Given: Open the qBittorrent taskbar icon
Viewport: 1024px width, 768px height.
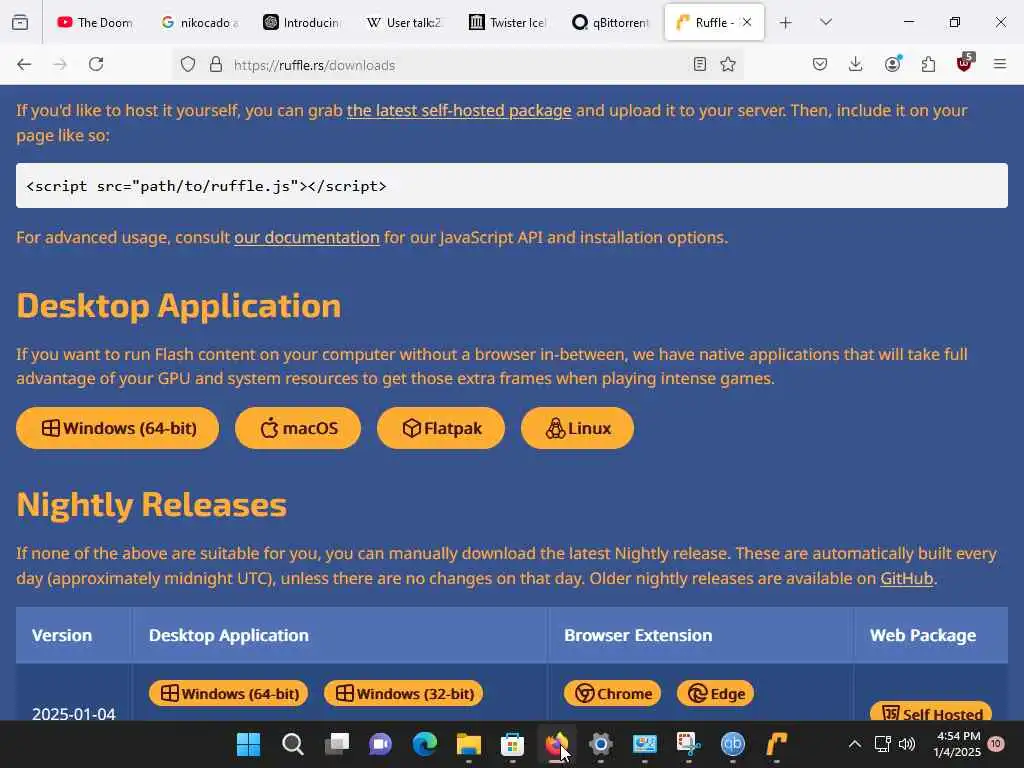Looking at the screenshot, I should point(732,744).
